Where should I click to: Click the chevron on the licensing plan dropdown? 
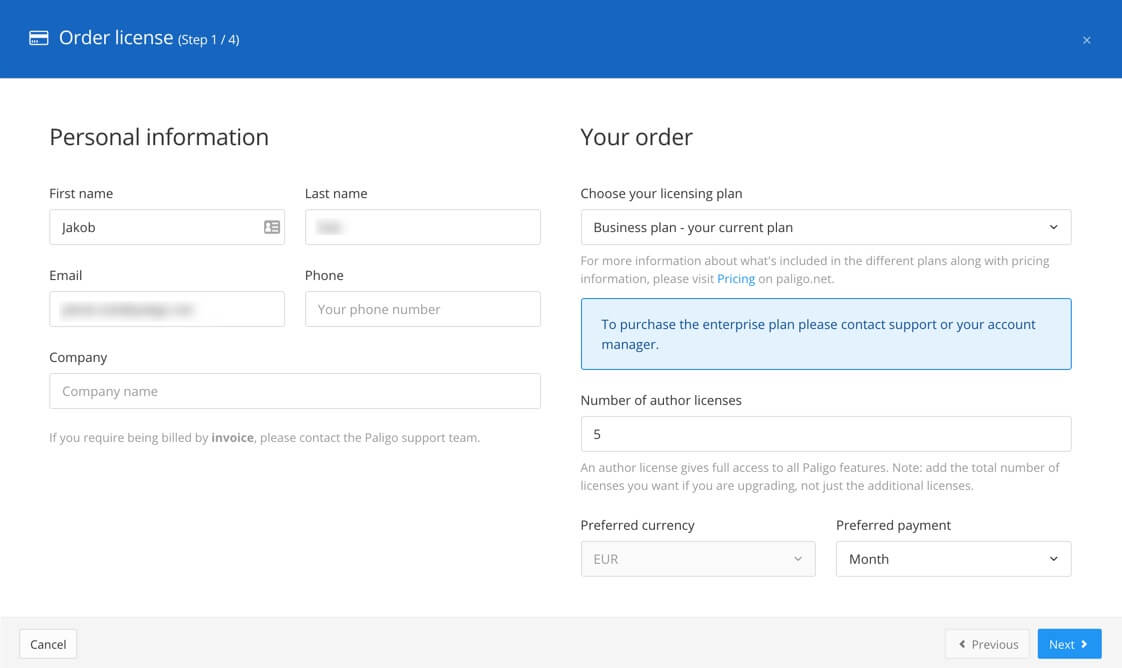pos(1052,226)
